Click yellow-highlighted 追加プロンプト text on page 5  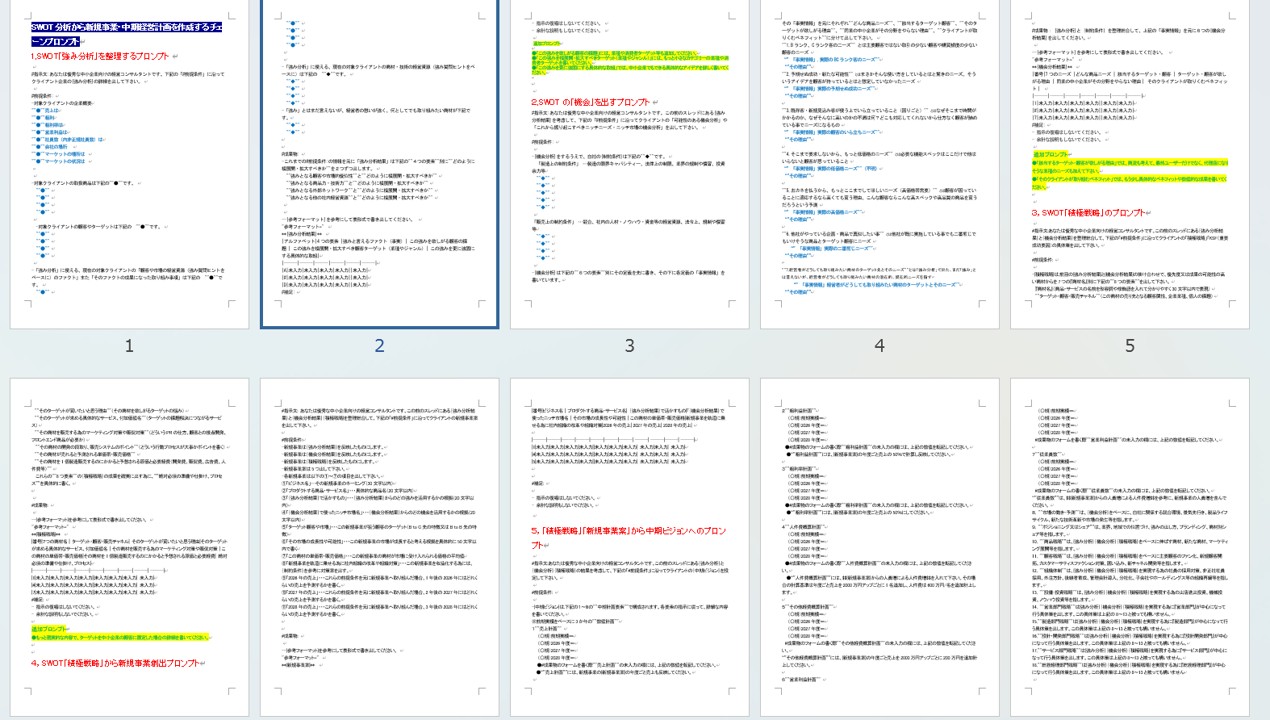click(1052, 155)
